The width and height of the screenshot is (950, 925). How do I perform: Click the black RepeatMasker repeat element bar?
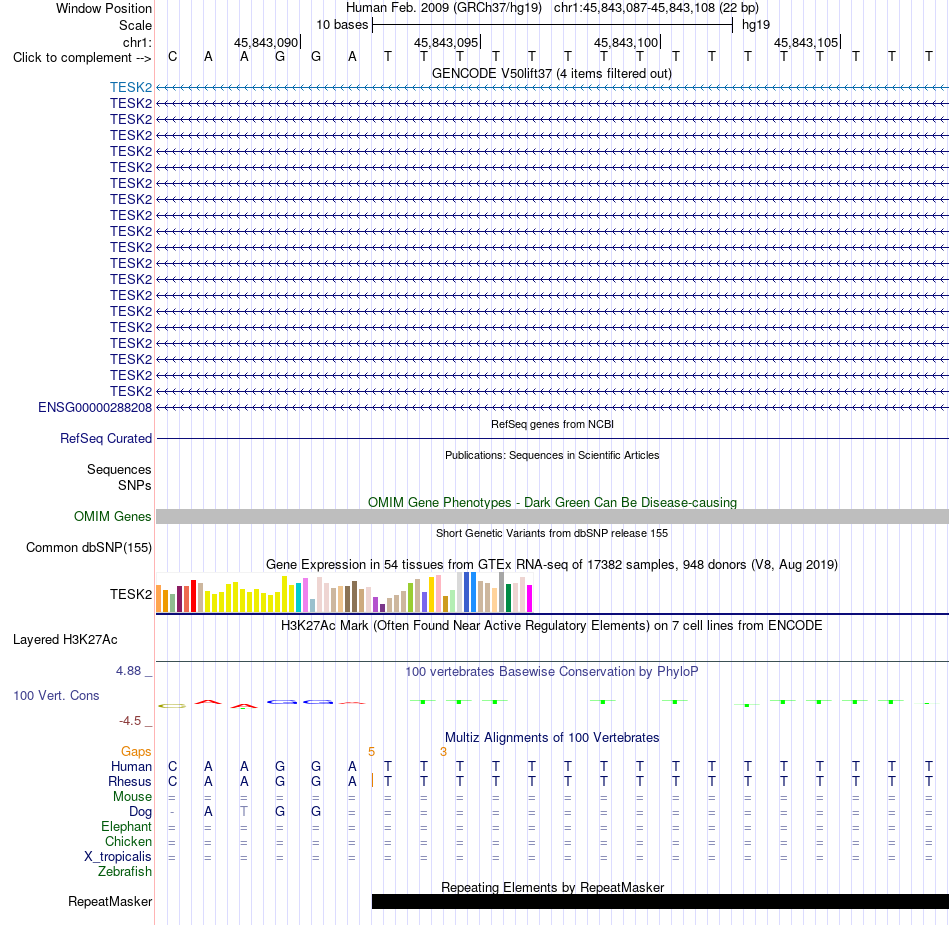pyautogui.click(x=660, y=901)
